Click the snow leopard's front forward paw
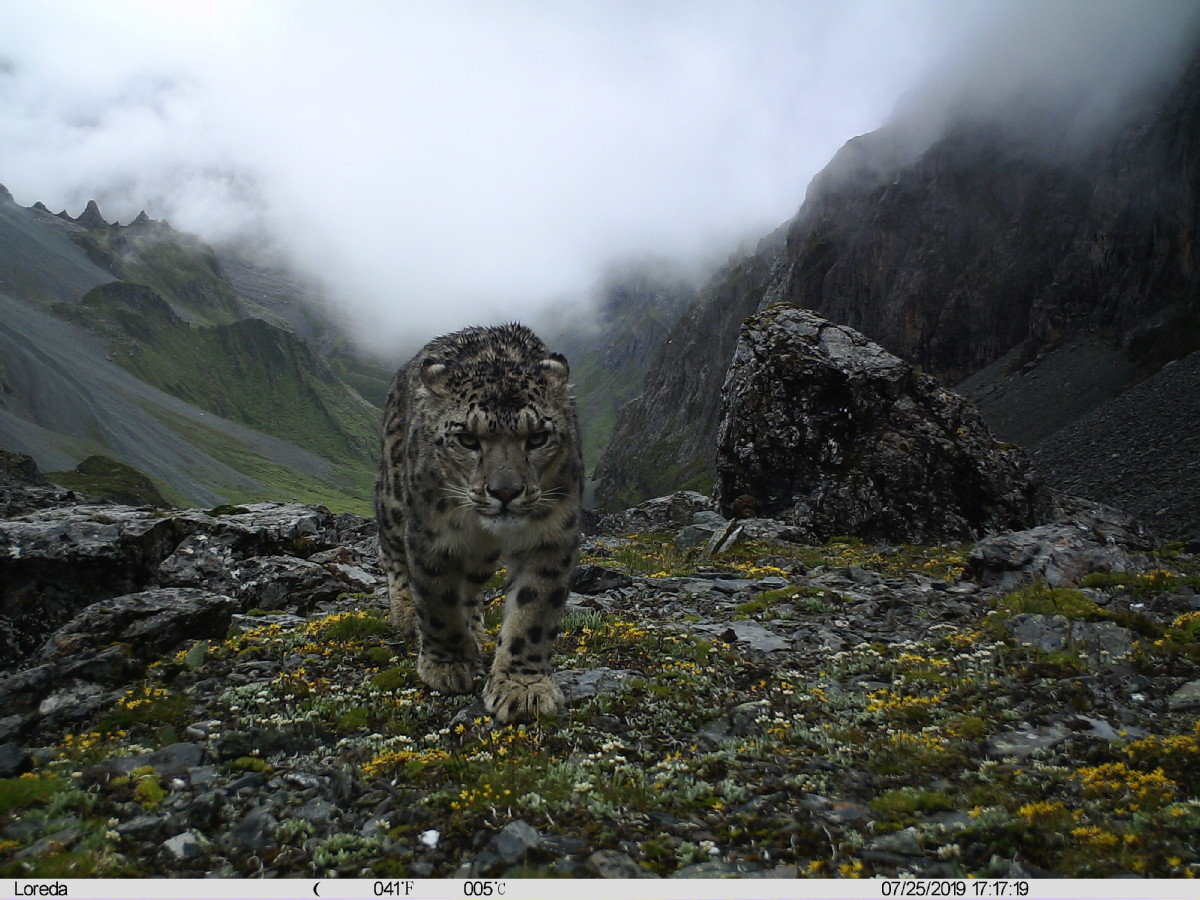Image resolution: width=1200 pixels, height=900 pixels. click(x=522, y=696)
